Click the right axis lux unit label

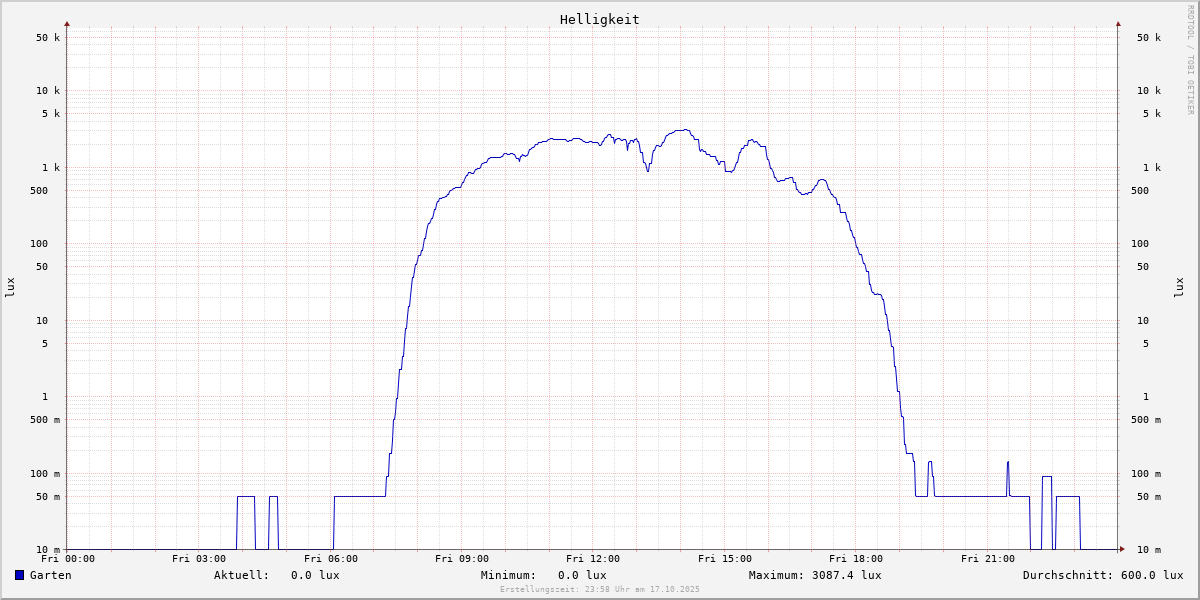coord(1179,287)
